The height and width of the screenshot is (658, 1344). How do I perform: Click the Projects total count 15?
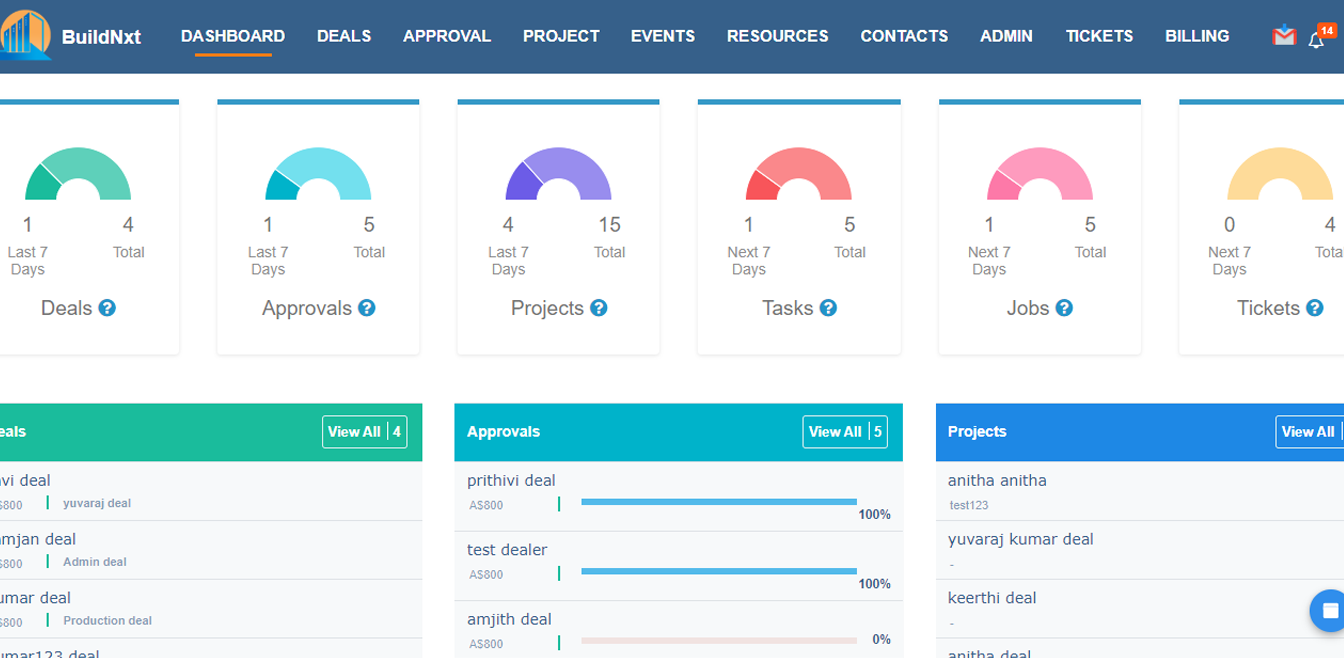click(610, 225)
